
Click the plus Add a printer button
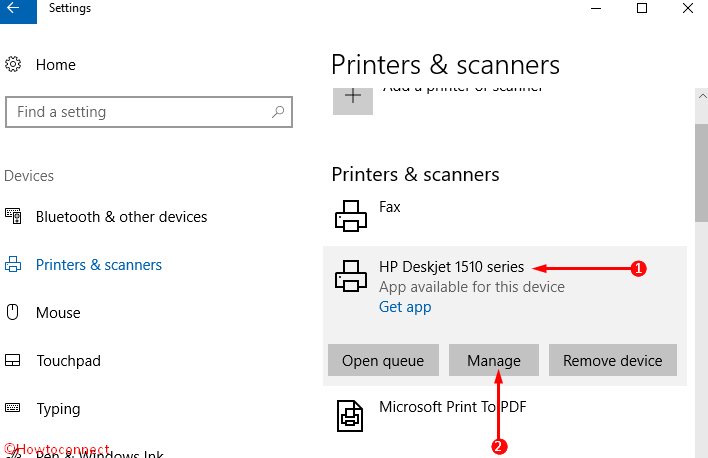353,101
